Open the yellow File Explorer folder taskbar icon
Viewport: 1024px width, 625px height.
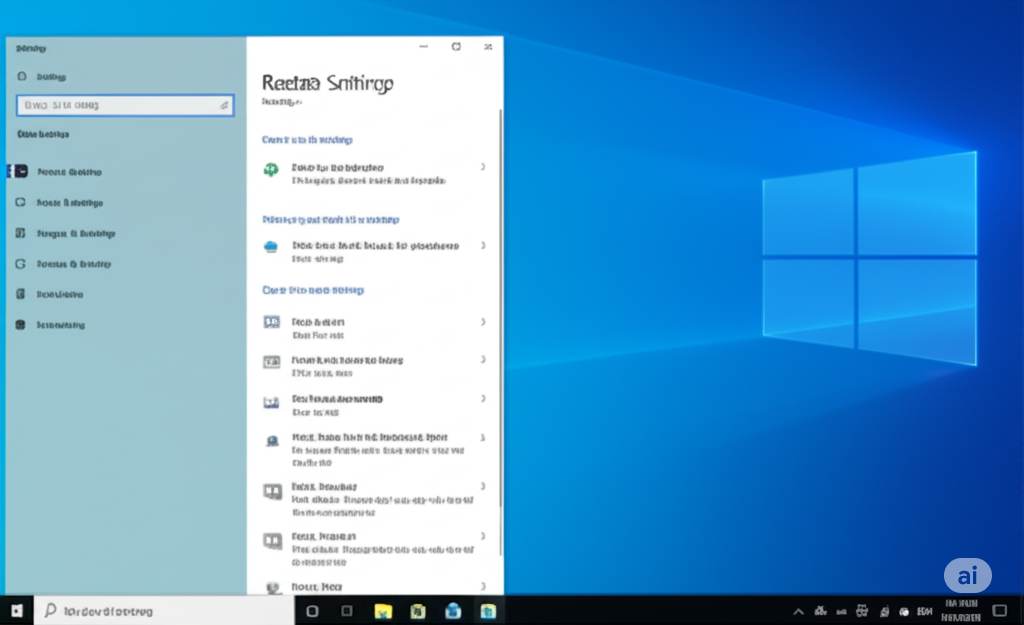point(383,611)
